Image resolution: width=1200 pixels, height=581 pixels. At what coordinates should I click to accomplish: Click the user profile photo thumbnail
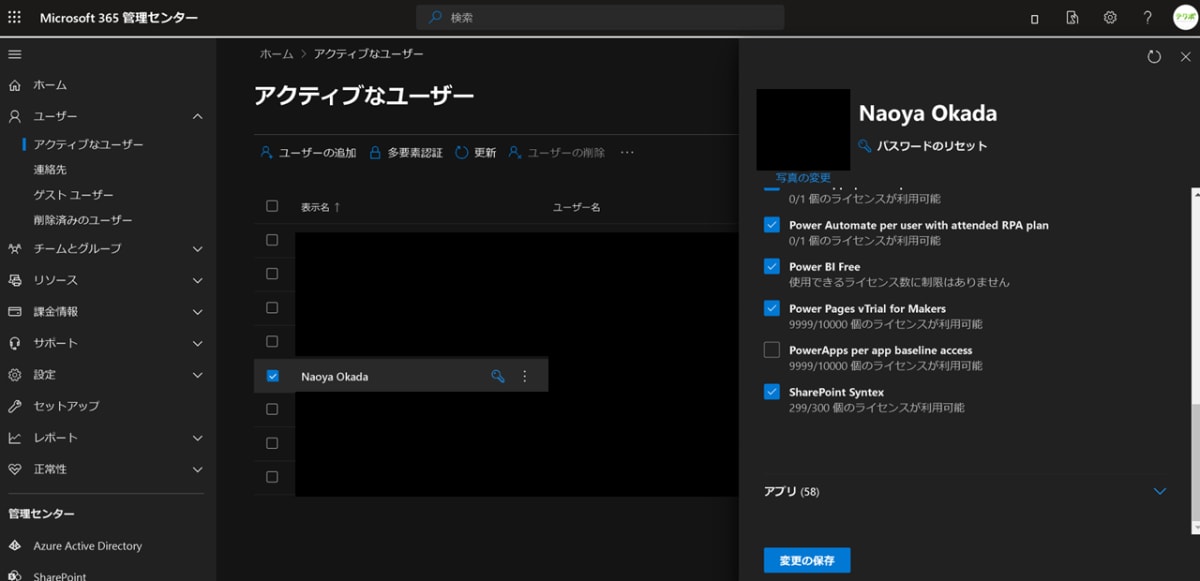(x=803, y=129)
